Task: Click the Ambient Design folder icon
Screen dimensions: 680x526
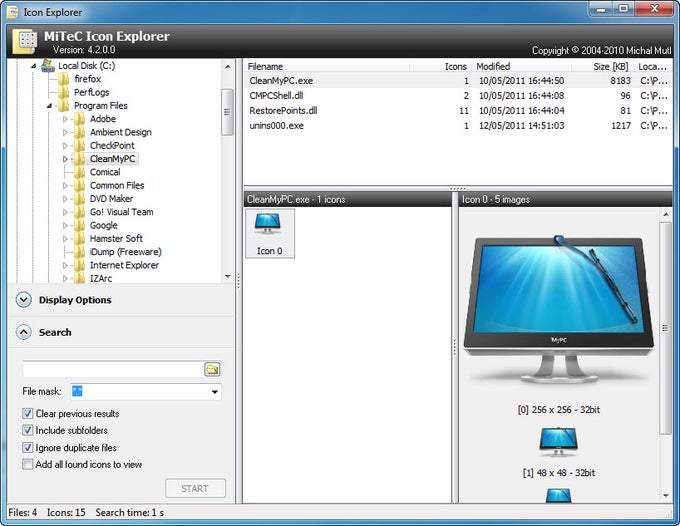Action: point(79,132)
